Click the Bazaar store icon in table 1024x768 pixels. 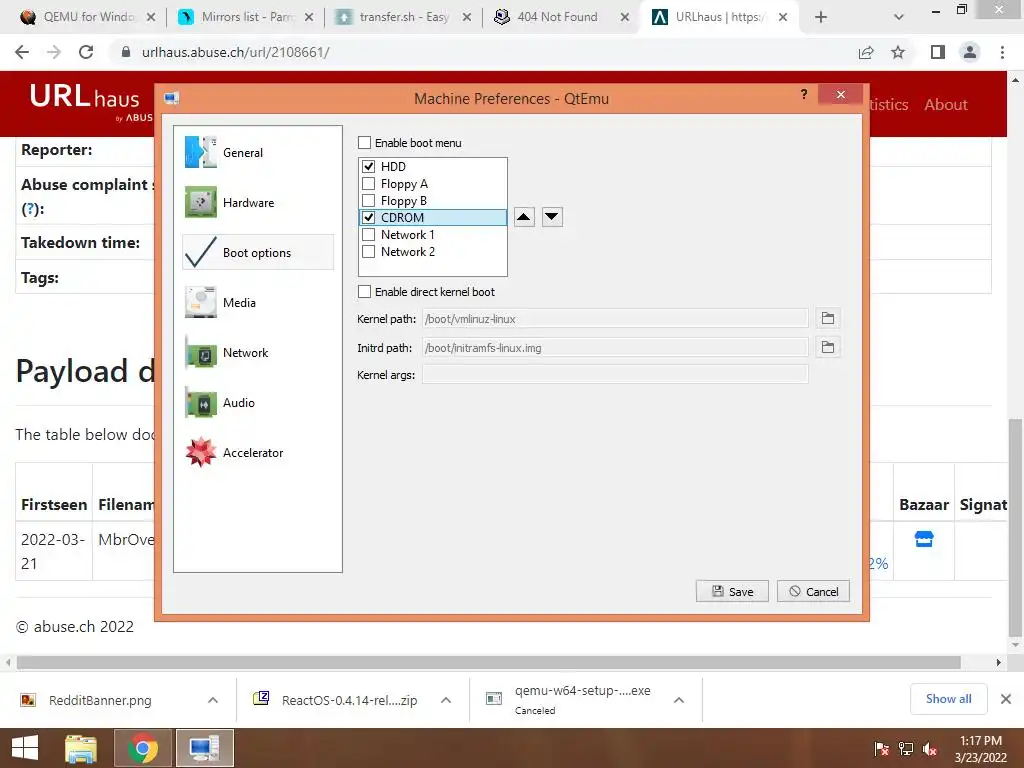pyautogui.click(x=924, y=539)
